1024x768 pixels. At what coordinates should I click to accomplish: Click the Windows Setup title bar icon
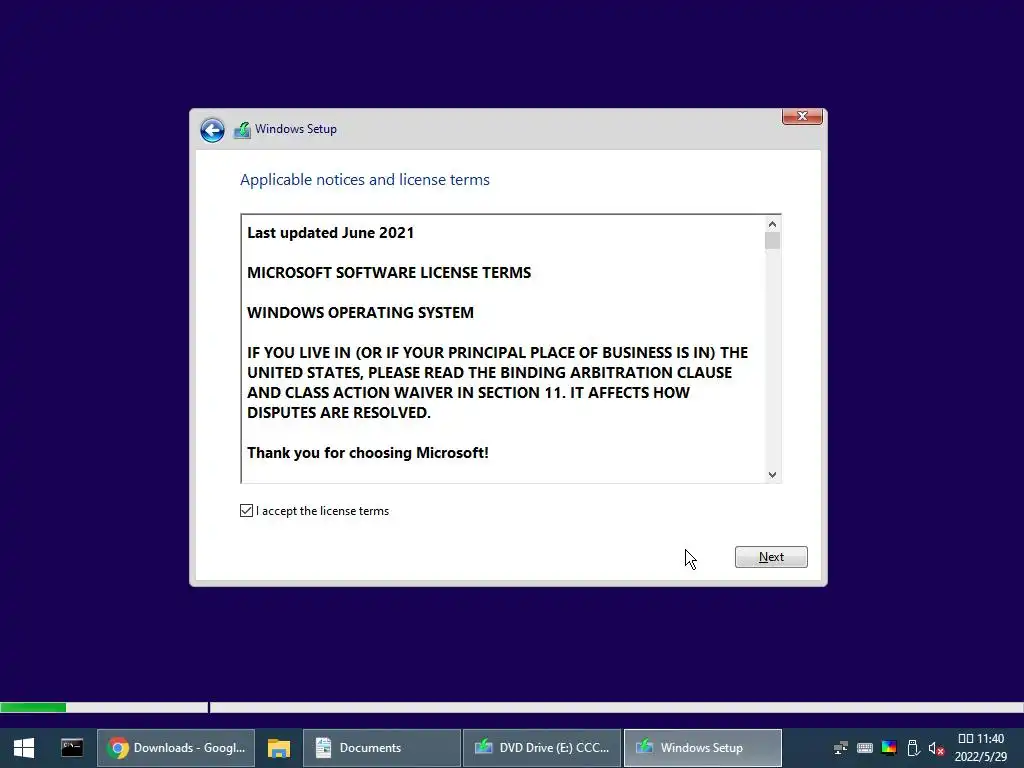coord(242,130)
